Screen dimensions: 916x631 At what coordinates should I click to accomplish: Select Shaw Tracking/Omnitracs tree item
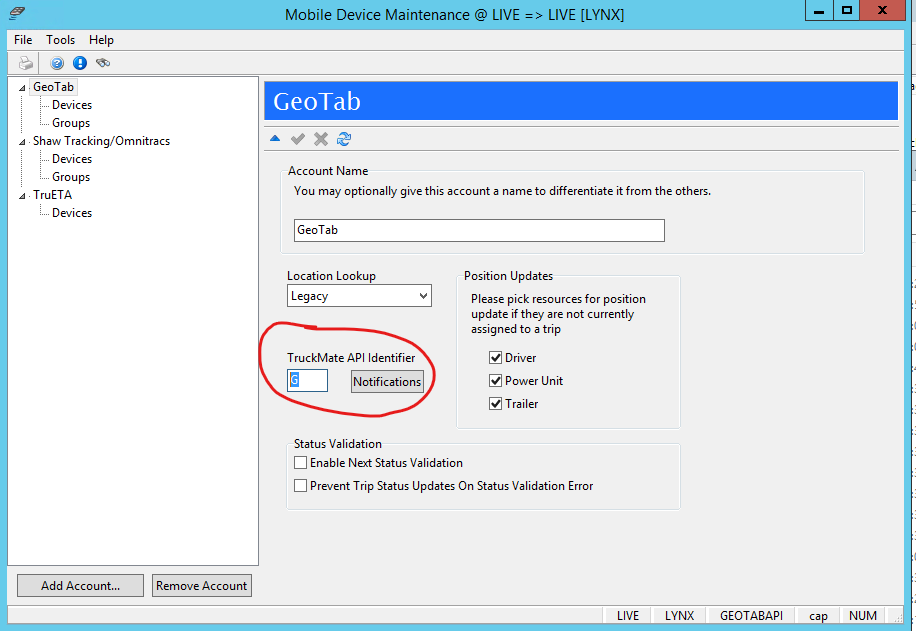click(x=102, y=141)
